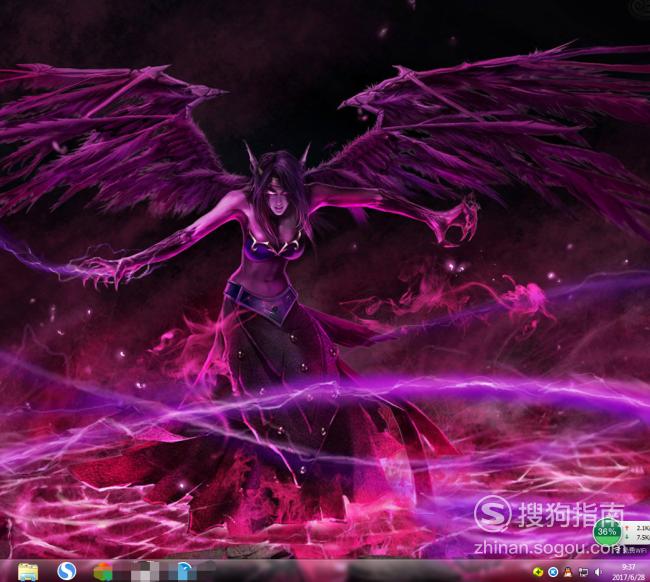Click the green 36% memory accelerator ball
Screen dimensions: 650x582
click(x=607, y=532)
